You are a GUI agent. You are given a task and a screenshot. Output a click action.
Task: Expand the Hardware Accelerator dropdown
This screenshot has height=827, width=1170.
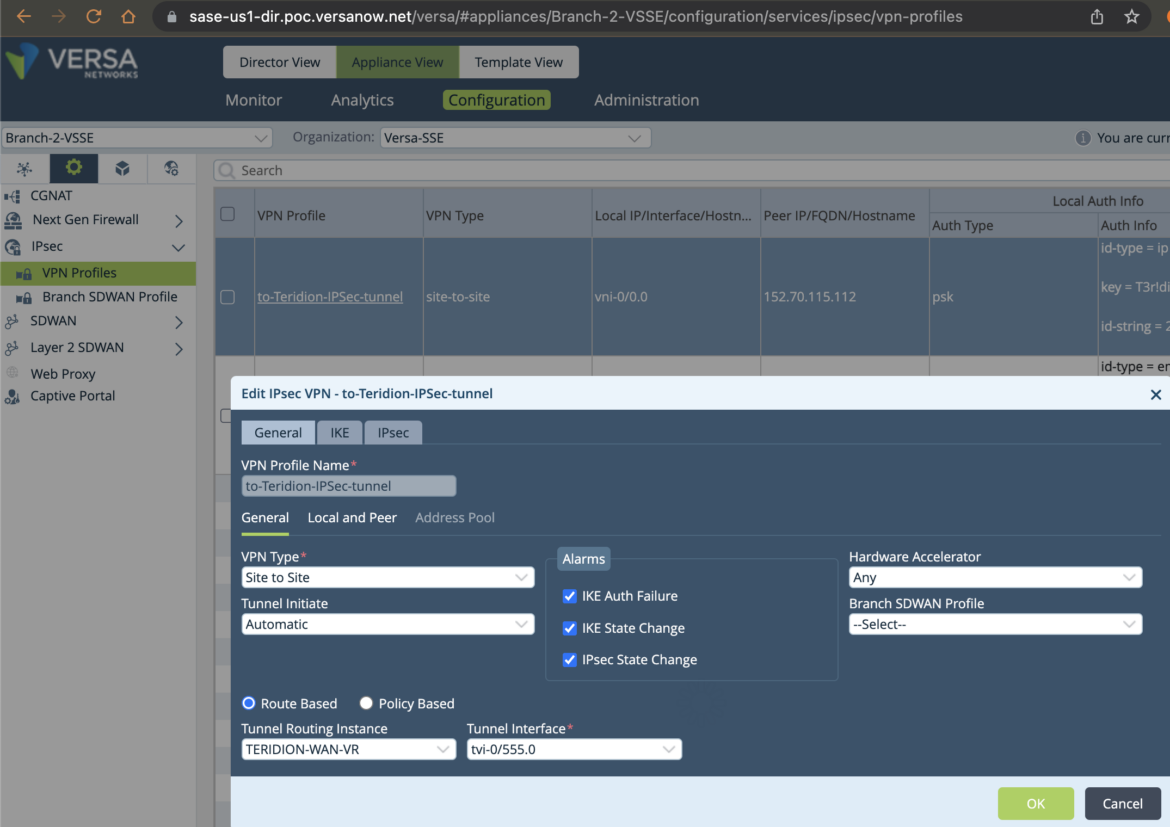[x=995, y=577]
